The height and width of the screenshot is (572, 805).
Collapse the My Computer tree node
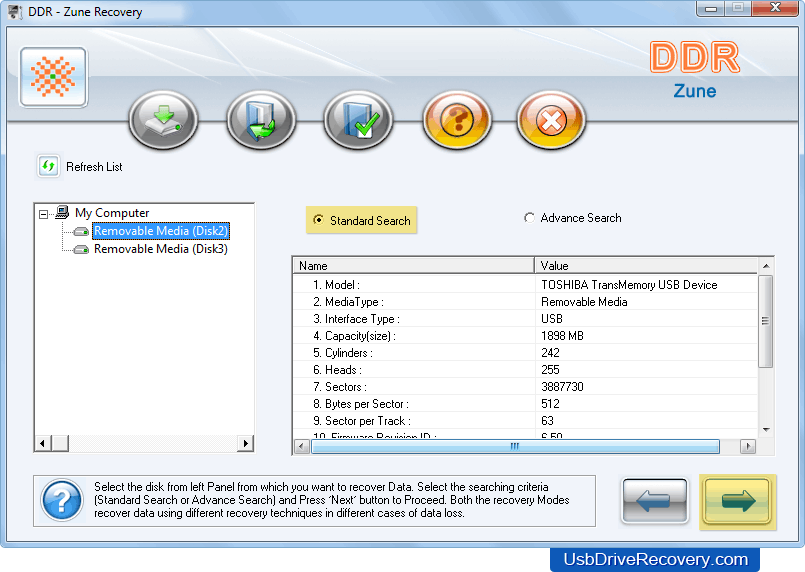coord(44,214)
